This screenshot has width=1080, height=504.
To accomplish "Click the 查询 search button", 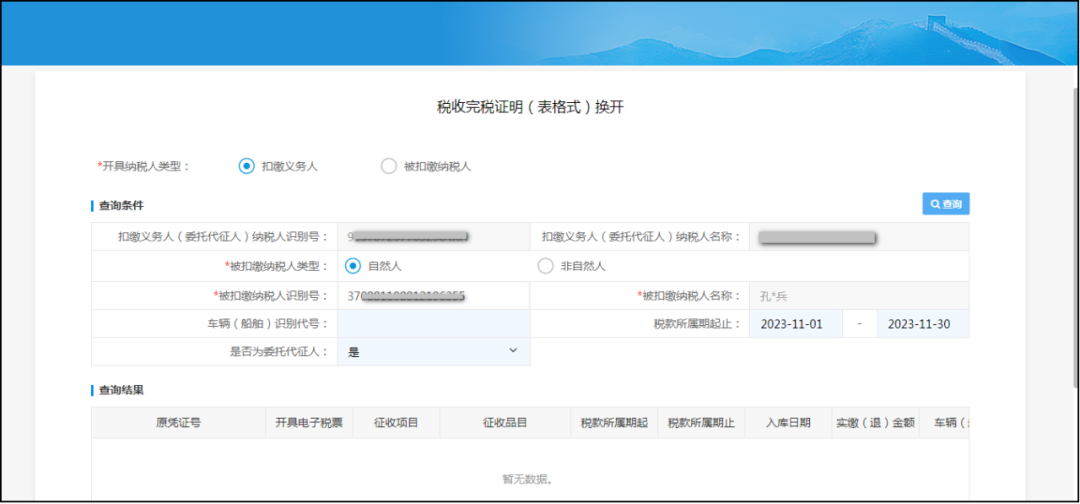I will [945, 204].
